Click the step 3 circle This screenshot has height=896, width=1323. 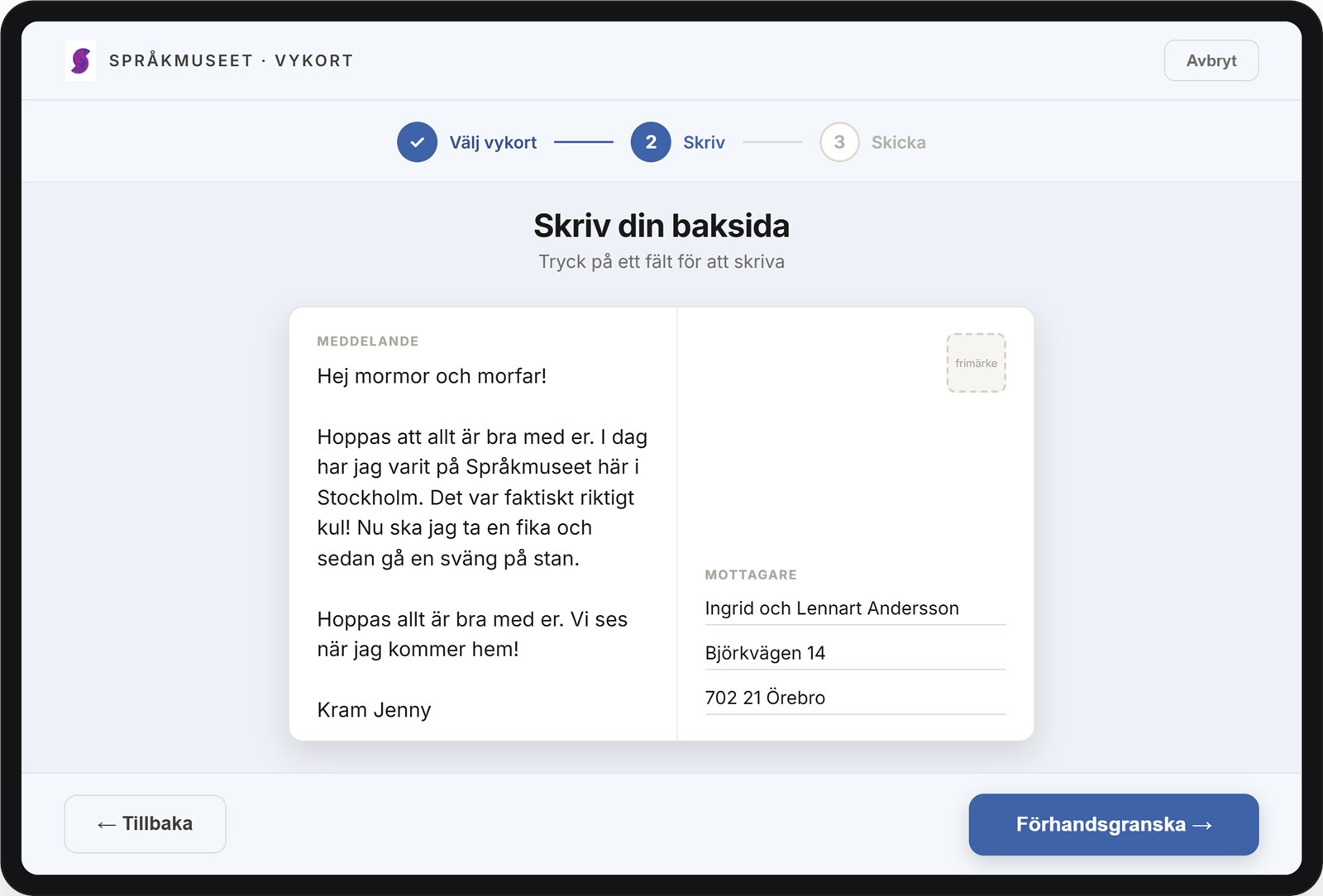click(x=839, y=142)
